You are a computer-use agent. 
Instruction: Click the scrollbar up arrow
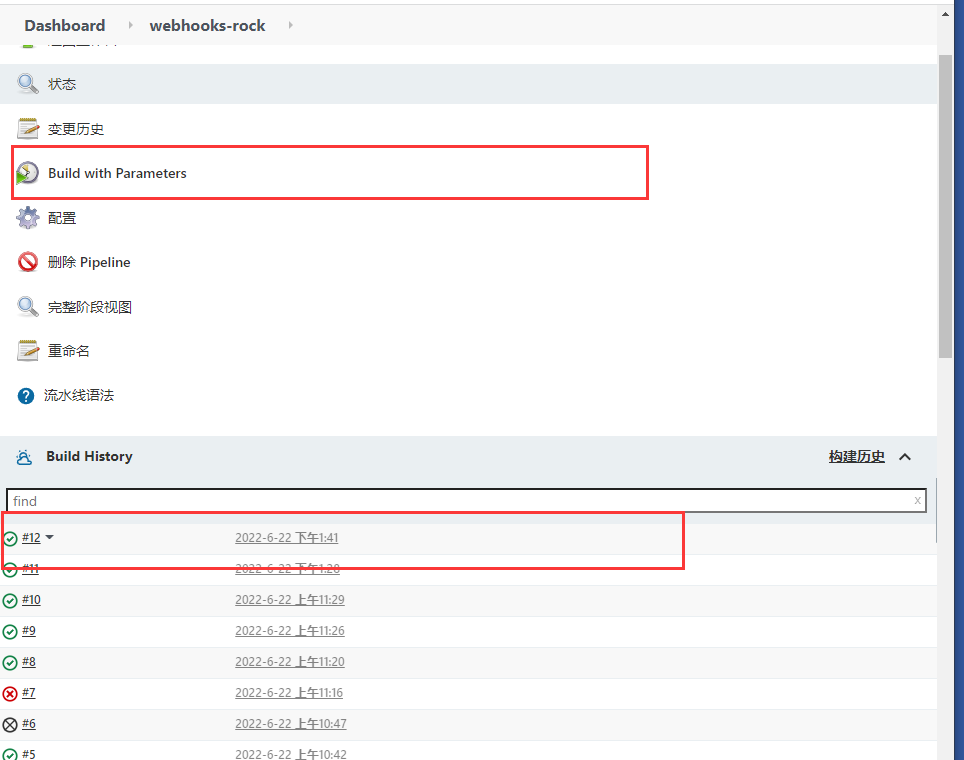click(945, 14)
